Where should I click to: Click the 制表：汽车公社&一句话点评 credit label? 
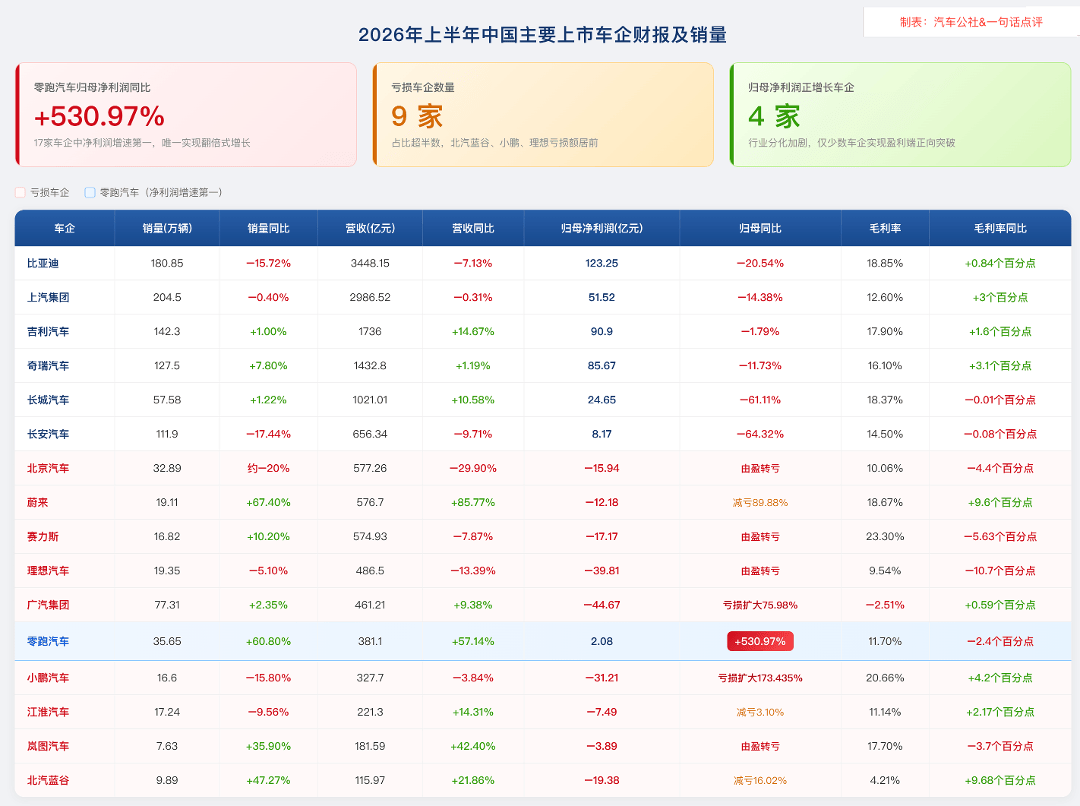pos(971,22)
